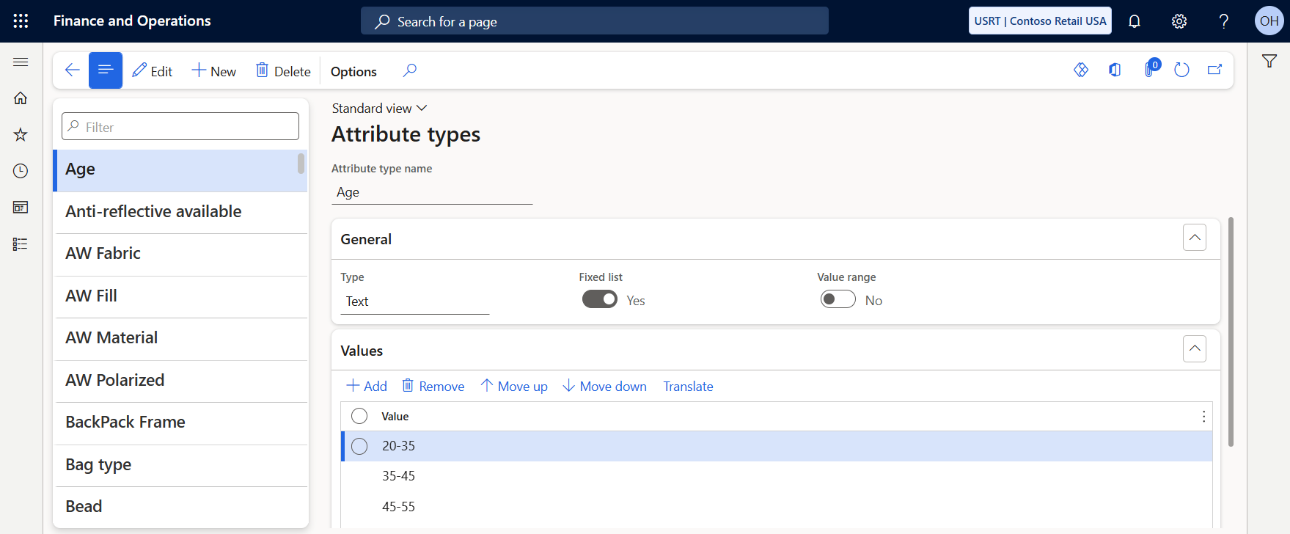Screen dimensions: 1290x534
Task: Open the Options menu
Action: click(x=354, y=71)
